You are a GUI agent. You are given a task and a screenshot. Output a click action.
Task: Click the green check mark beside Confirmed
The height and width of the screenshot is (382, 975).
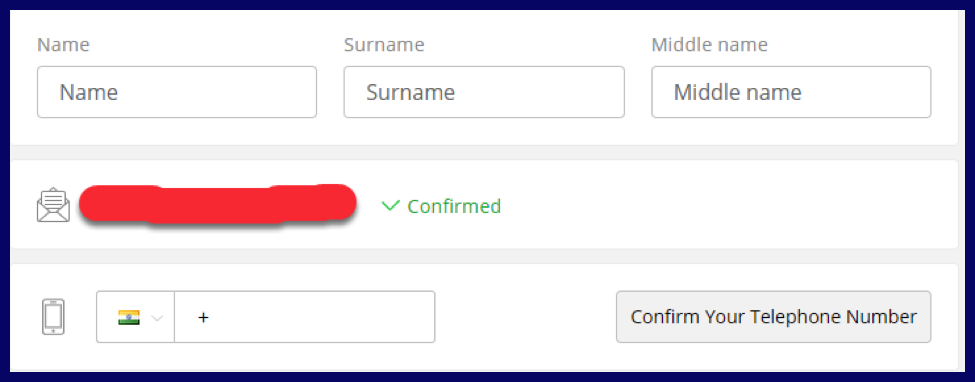(390, 205)
